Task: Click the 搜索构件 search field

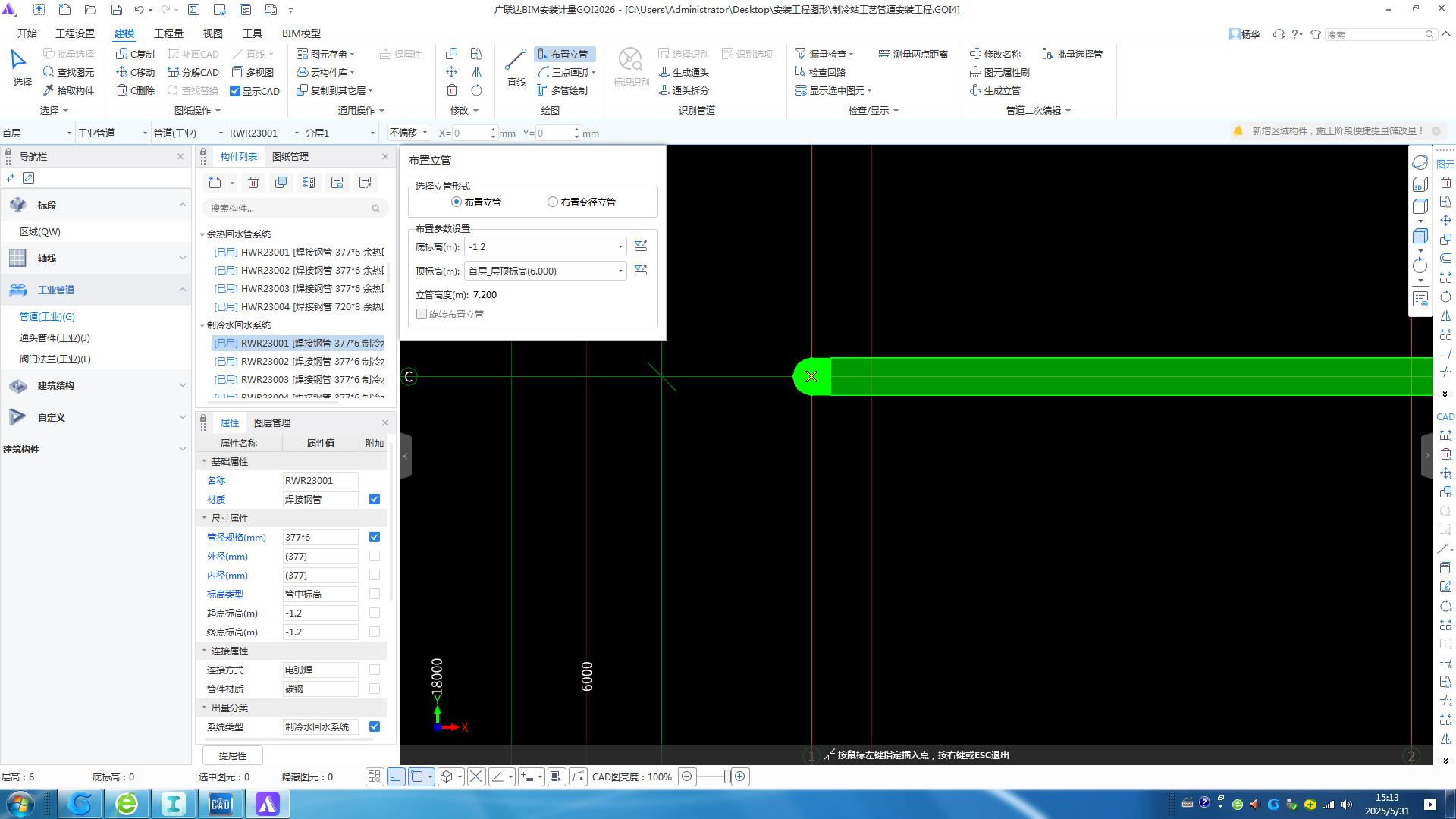Action: click(x=295, y=208)
